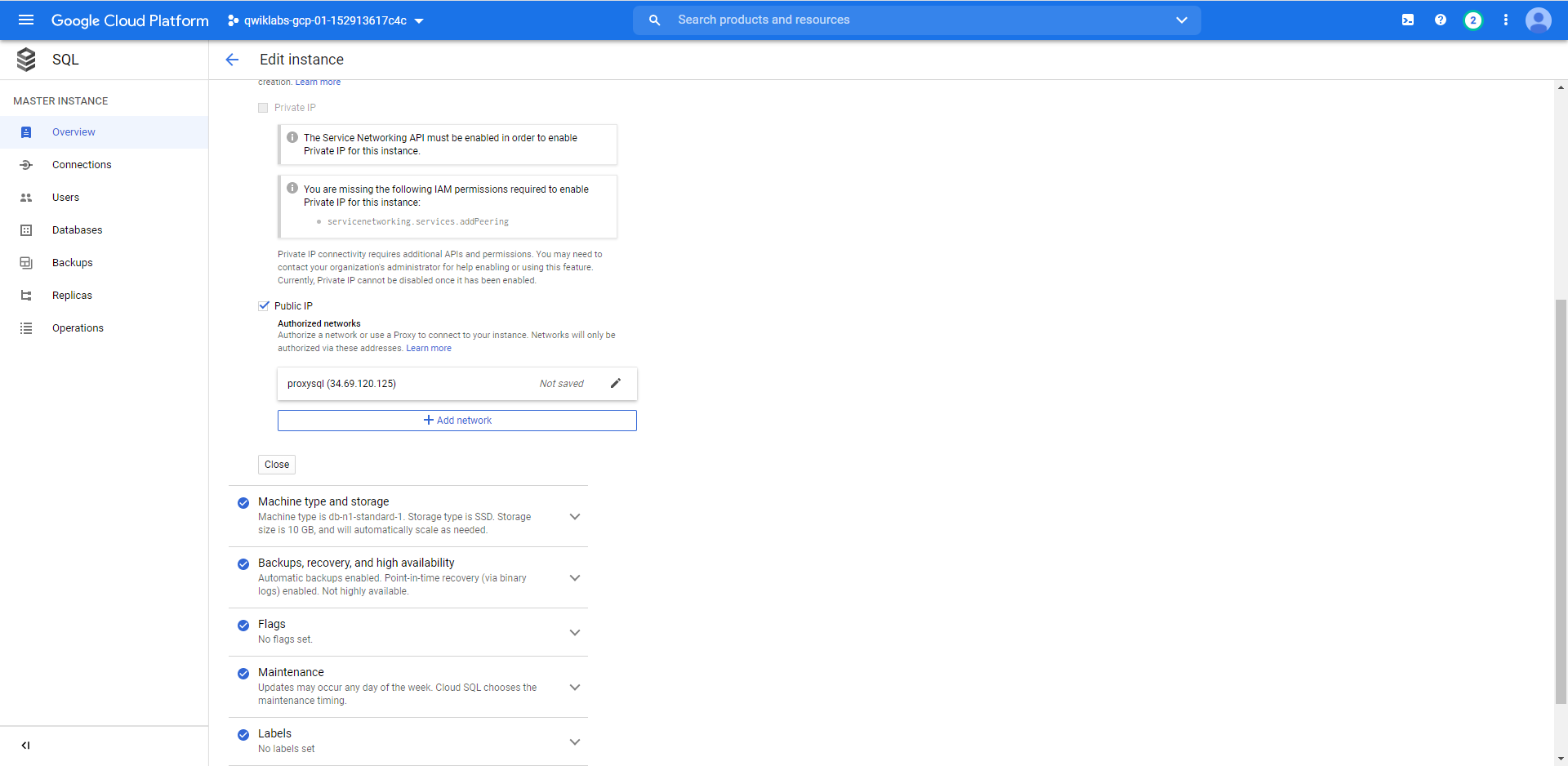Select Users in the sidebar

(x=104, y=198)
